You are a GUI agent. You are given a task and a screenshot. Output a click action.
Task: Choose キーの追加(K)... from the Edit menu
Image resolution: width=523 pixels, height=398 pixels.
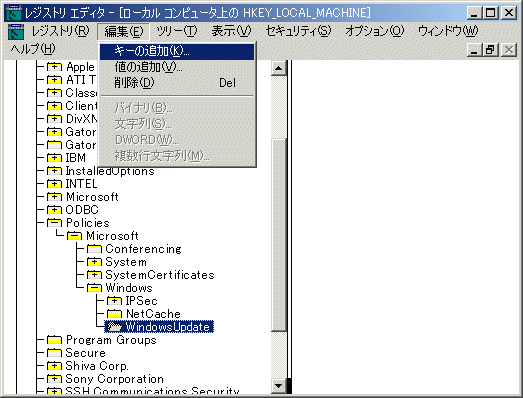tap(177, 51)
